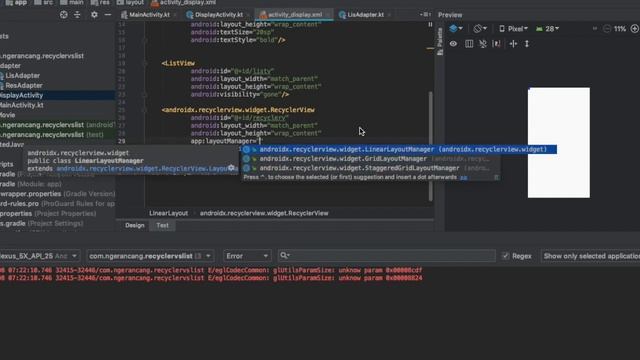Click the android:visibility="gone" code line

240,94
